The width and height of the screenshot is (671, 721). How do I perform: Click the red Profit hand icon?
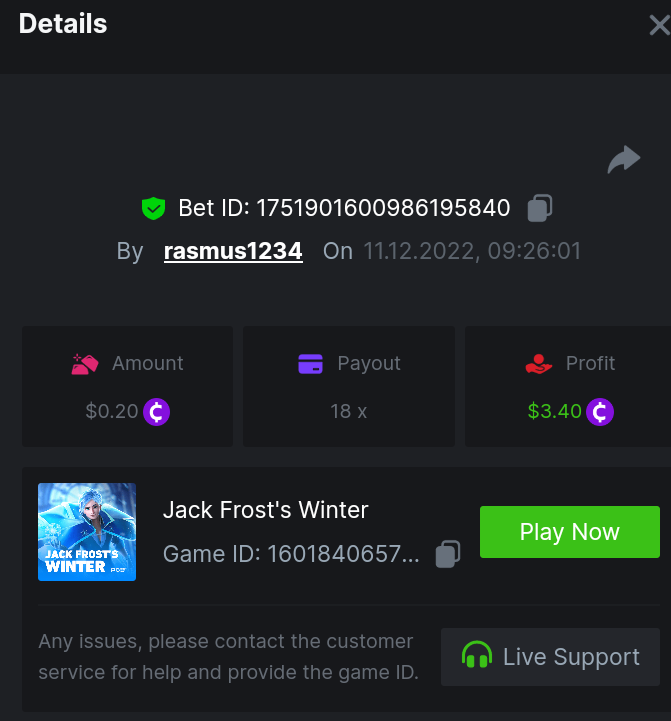tap(539, 364)
